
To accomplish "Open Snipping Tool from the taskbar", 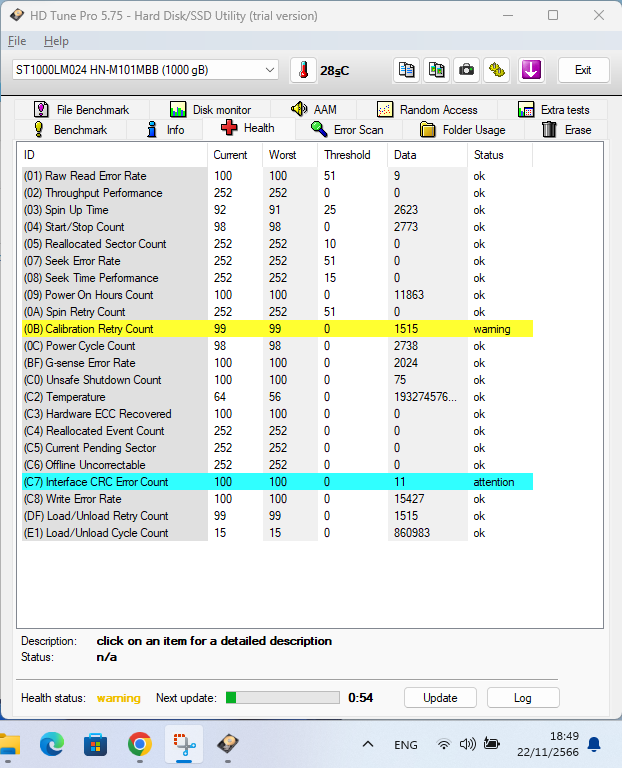I will tap(184, 744).
